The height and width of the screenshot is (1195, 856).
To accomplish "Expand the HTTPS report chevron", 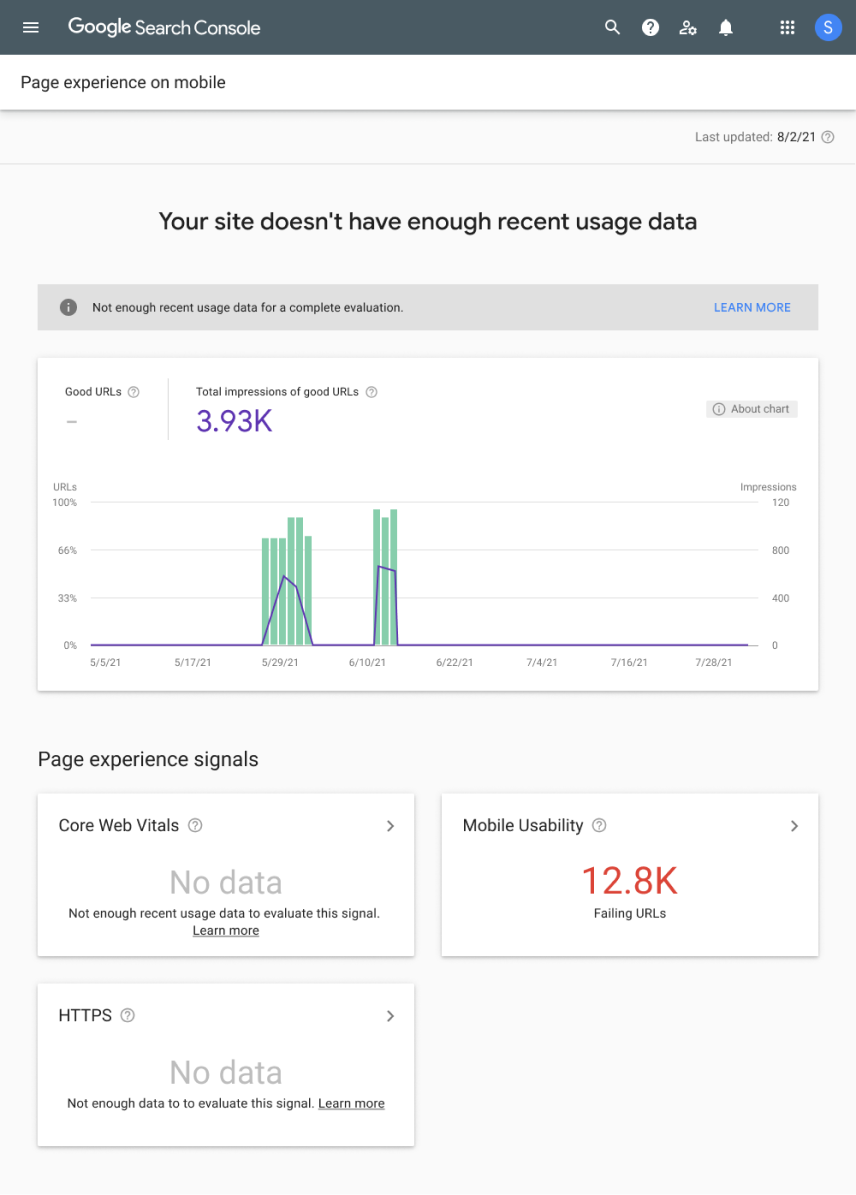I will point(390,1016).
